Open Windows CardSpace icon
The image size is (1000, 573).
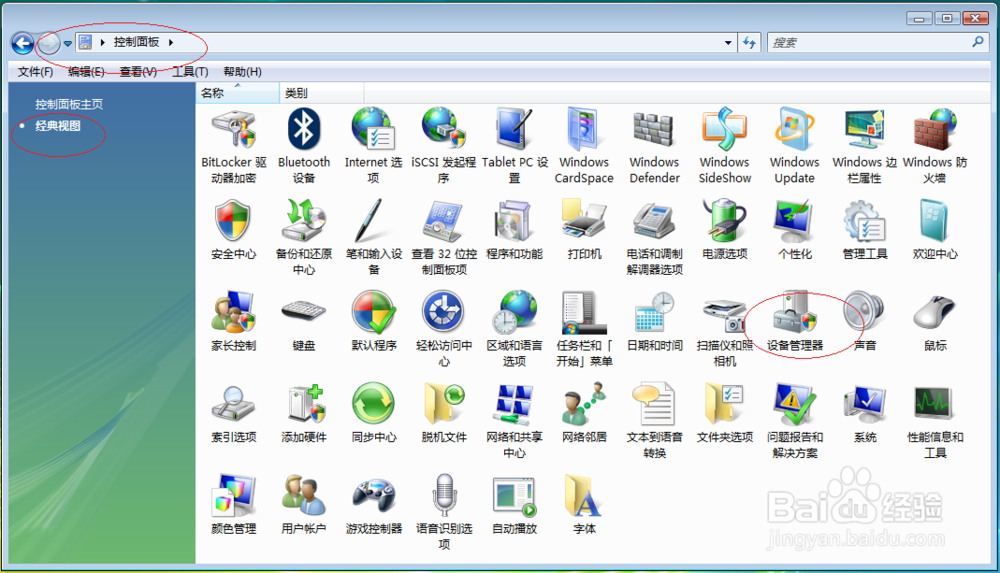(584, 130)
